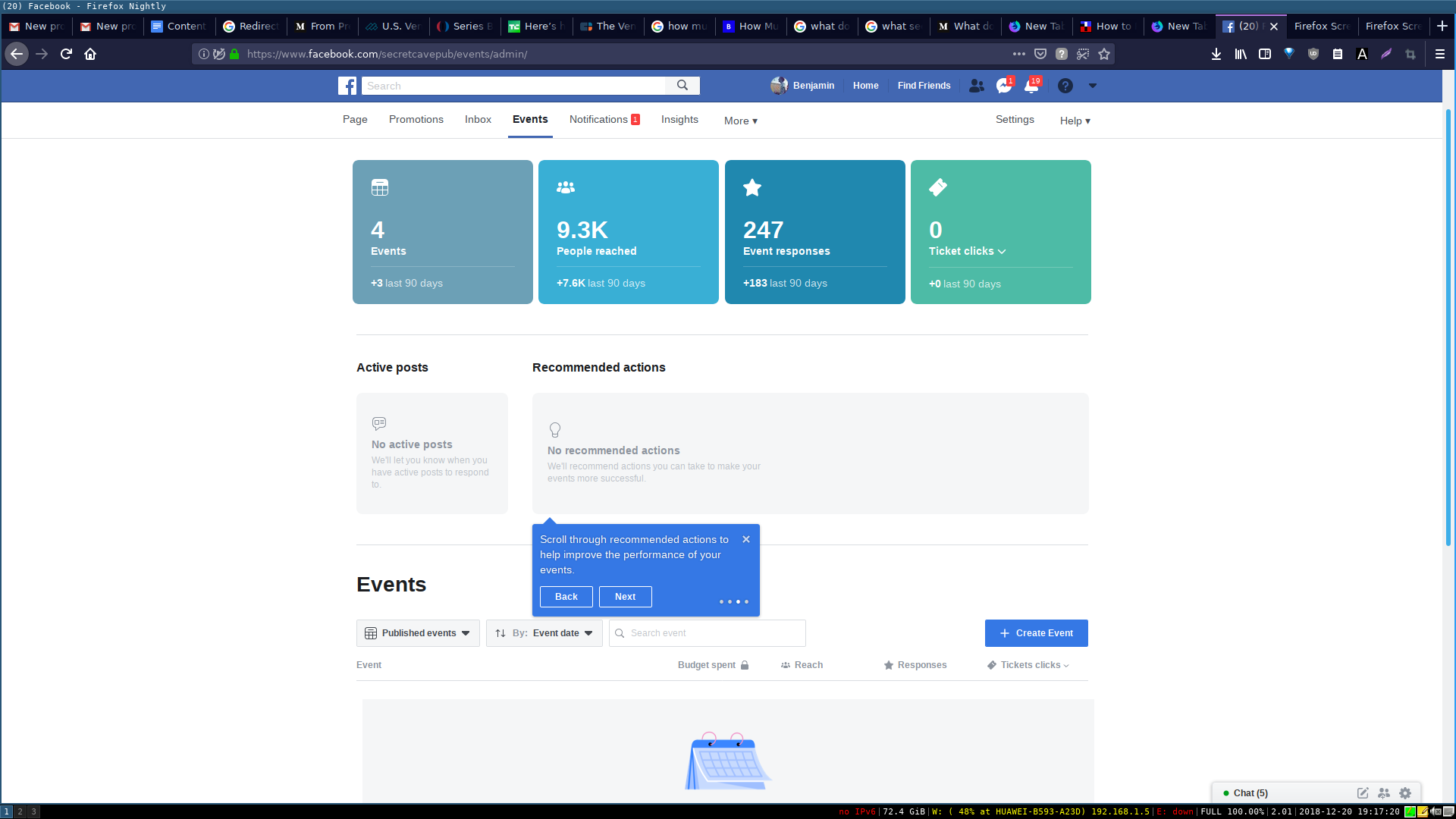Click the browser forward arrow

click(42, 54)
